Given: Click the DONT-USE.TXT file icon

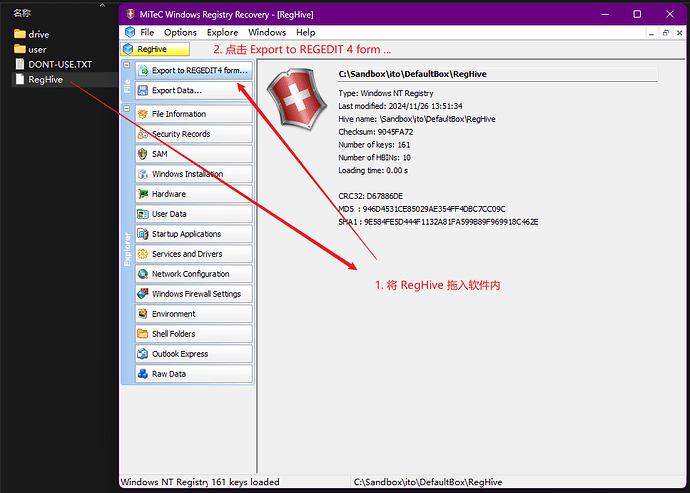Looking at the screenshot, I should (x=20, y=64).
